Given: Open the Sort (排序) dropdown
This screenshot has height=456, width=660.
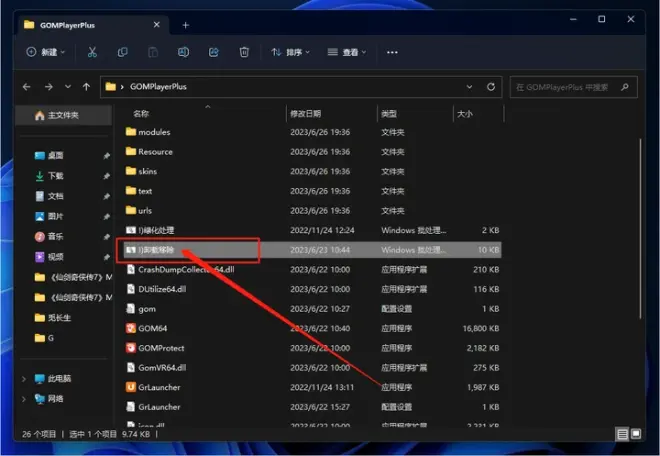Looking at the screenshot, I should coord(290,52).
